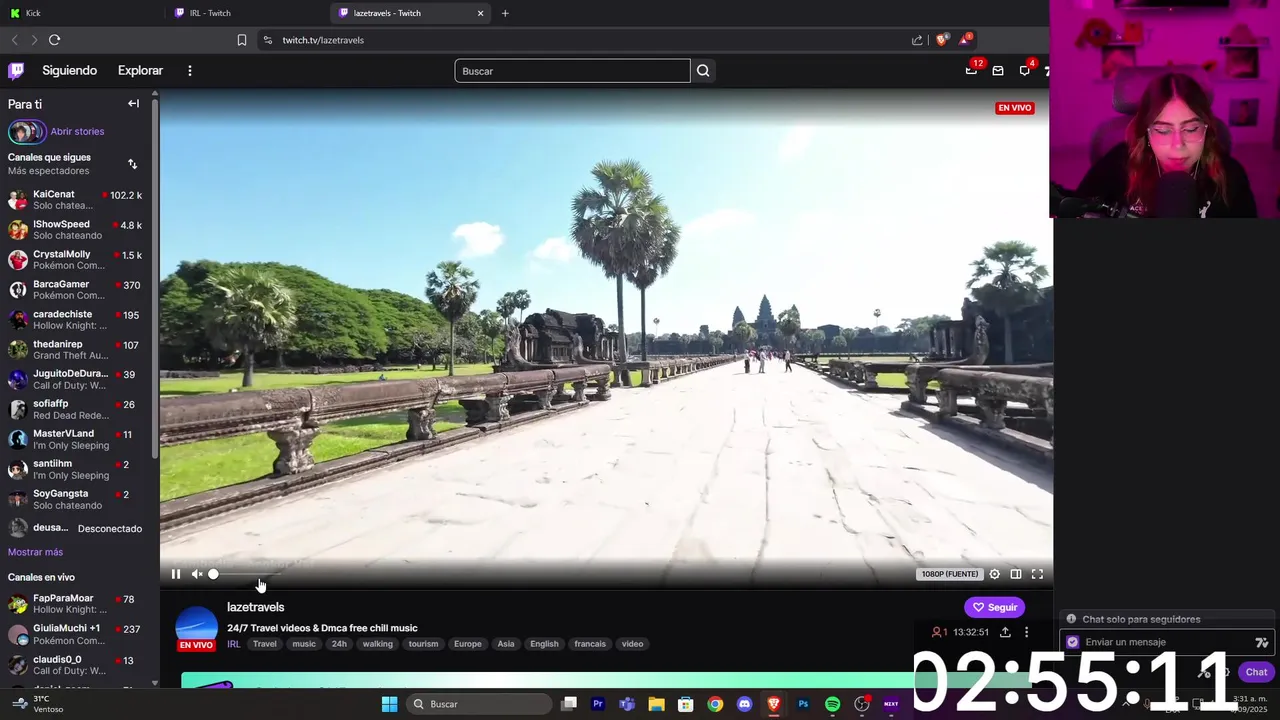The width and height of the screenshot is (1280, 720).
Task: Pause the stream video
Action: pos(176,574)
